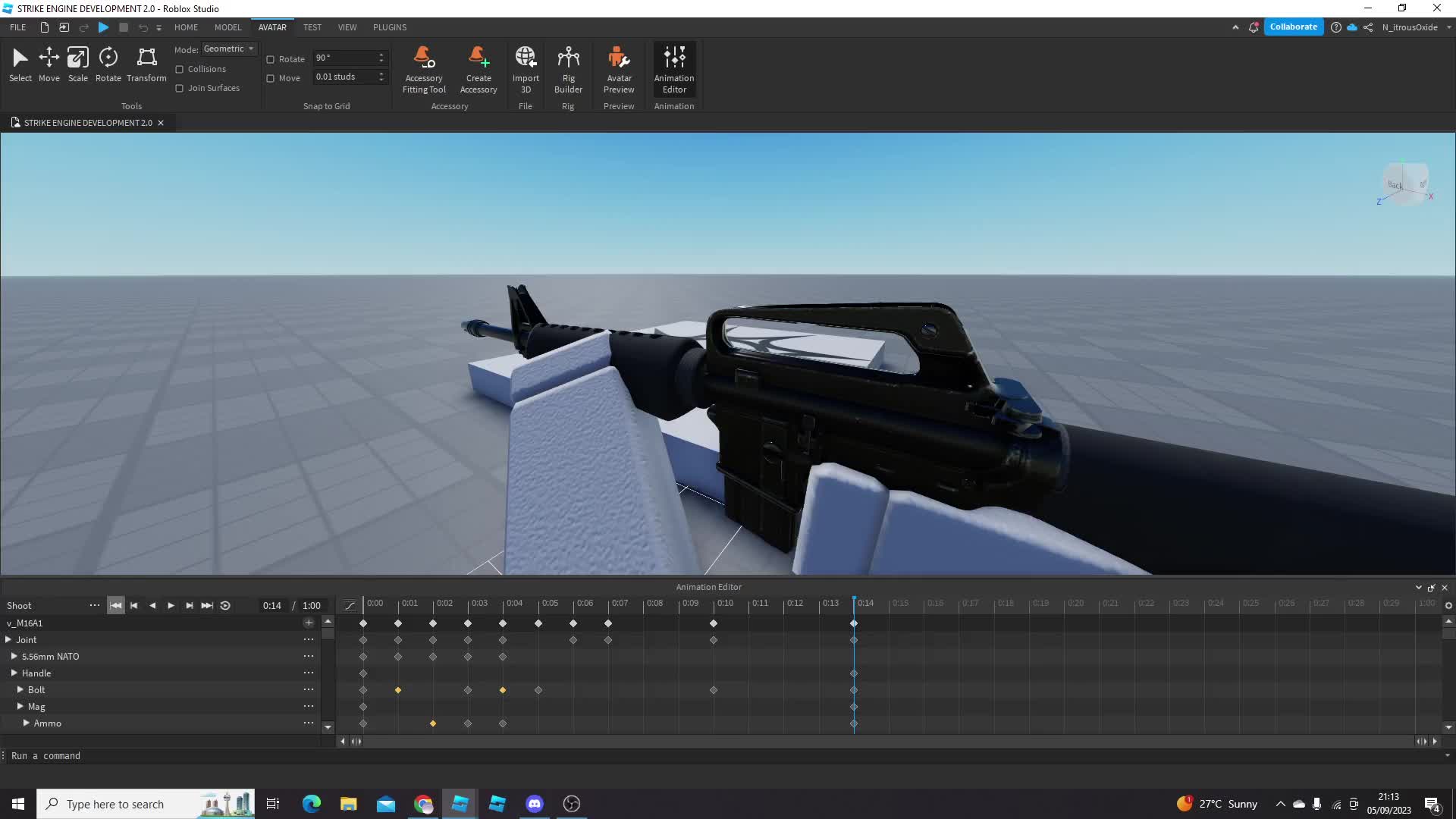
Task: Expand the Bolt track in the timeline
Action: [20, 689]
